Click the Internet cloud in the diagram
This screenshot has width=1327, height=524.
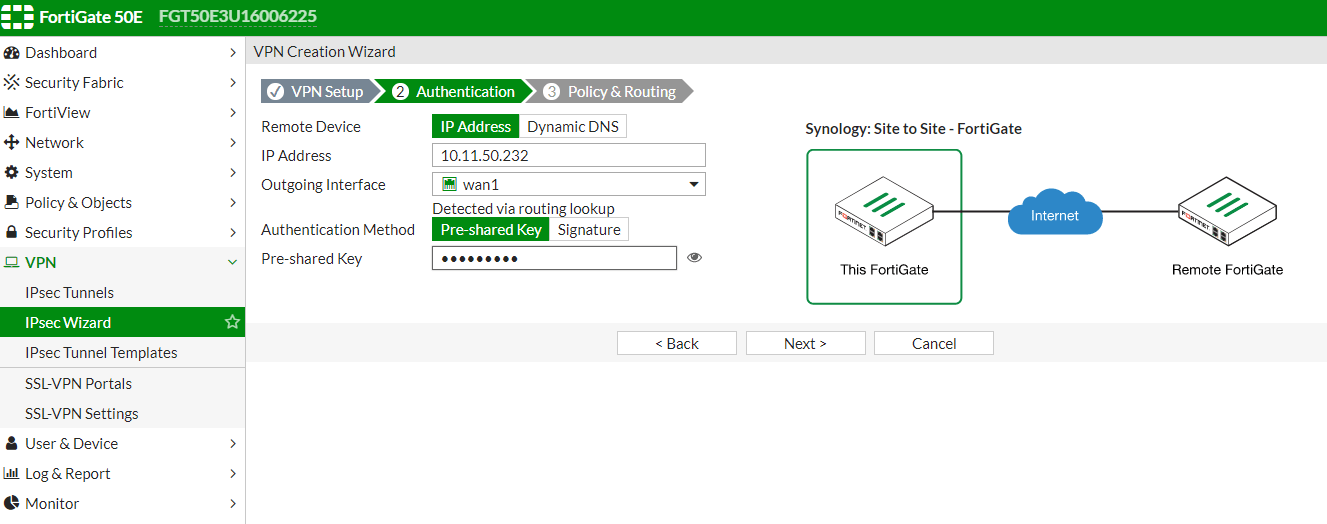pyautogui.click(x=1055, y=214)
